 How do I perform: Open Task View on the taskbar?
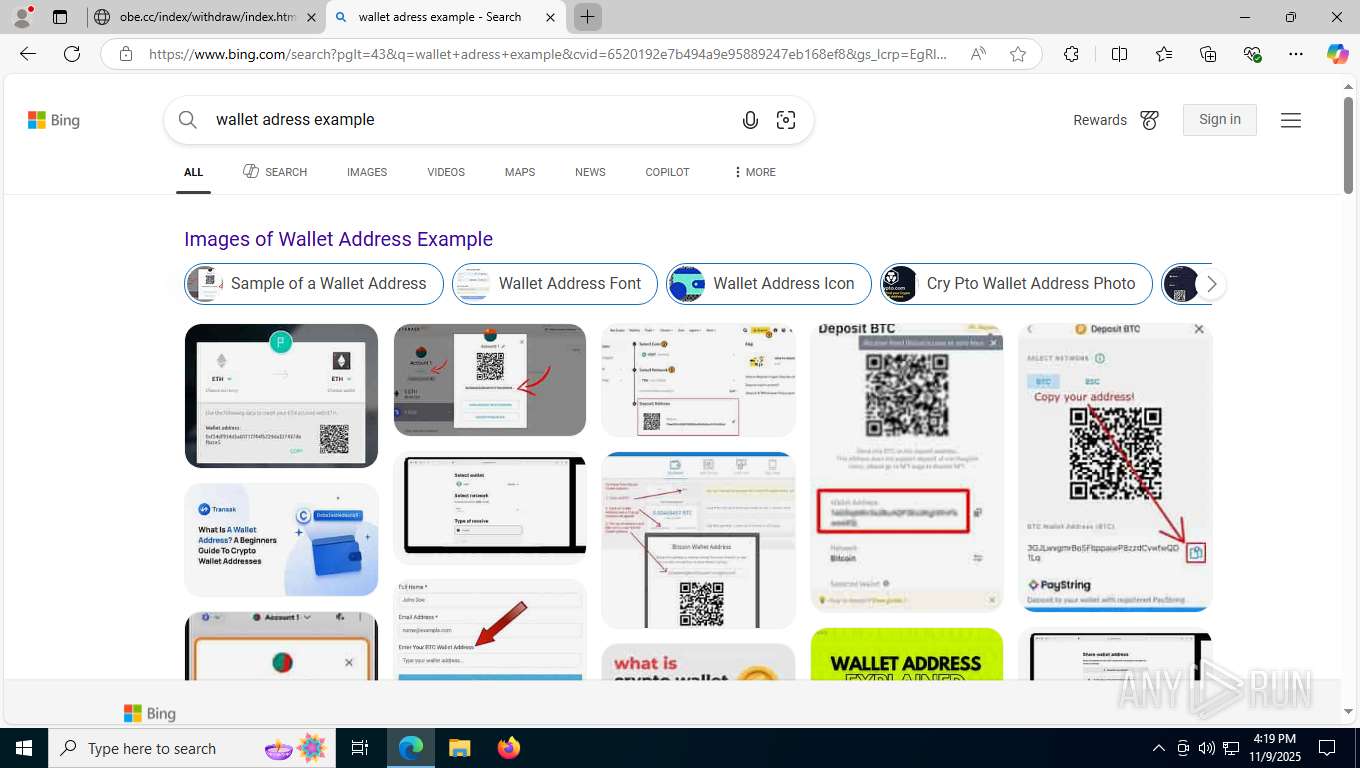pos(360,748)
